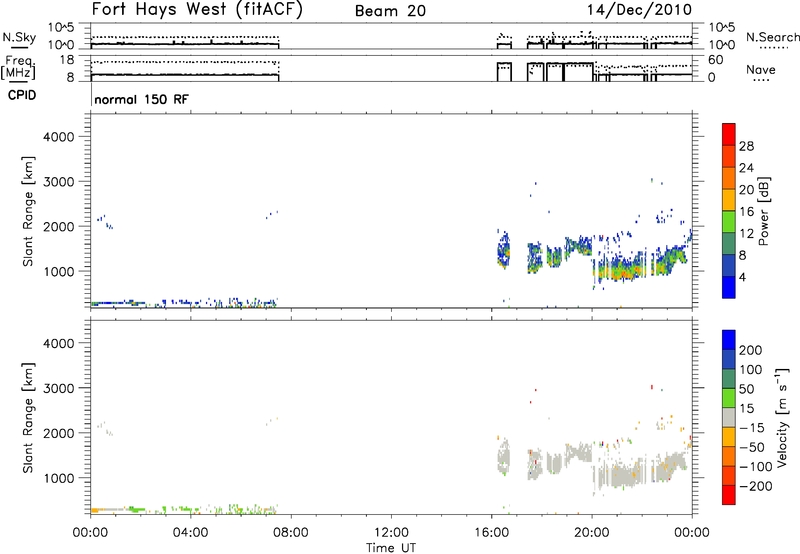Click the '08:00' time axis label
The width and height of the screenshot is (800, 554).
pos(291,533)
